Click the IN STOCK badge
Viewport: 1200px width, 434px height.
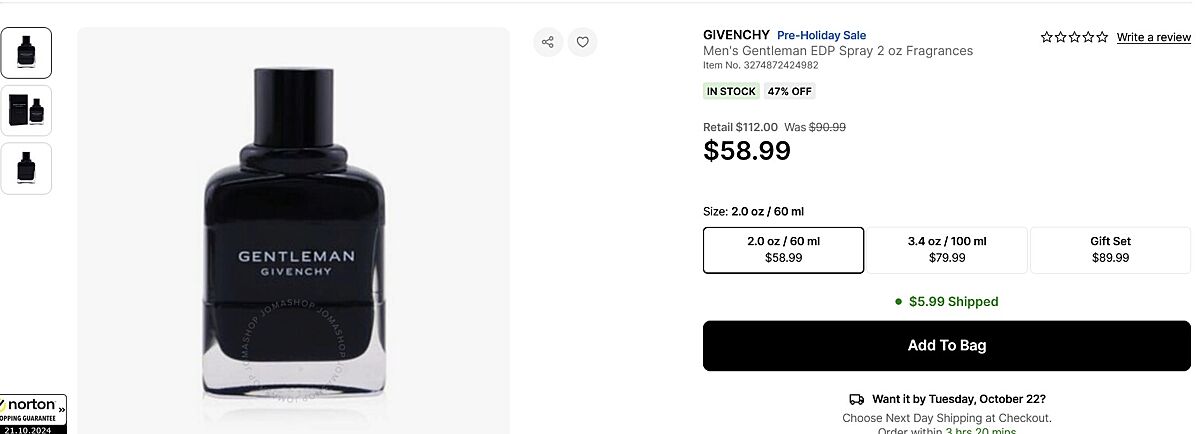[731, 91]
